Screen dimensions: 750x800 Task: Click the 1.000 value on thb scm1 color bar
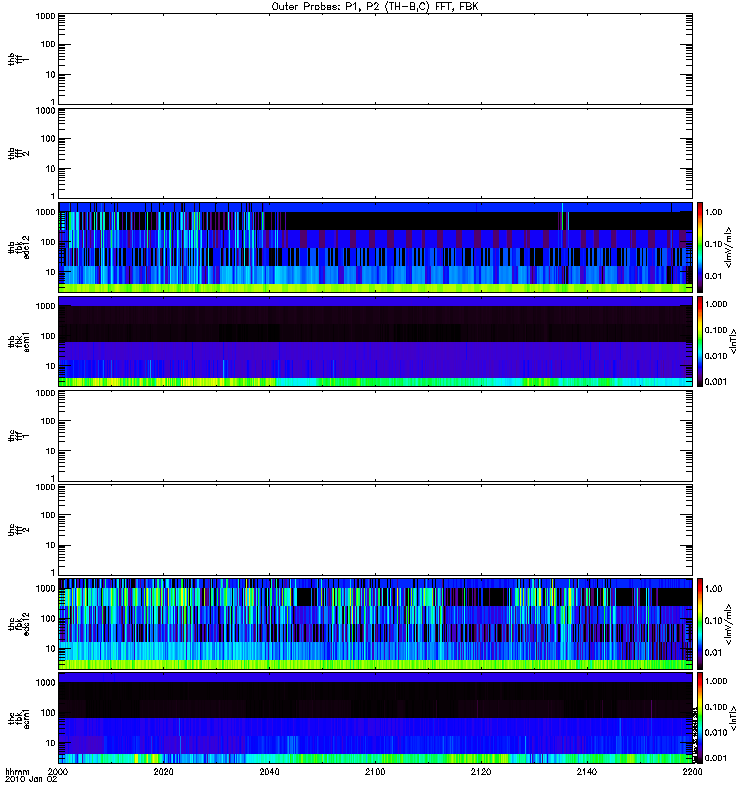click(716, 304)
